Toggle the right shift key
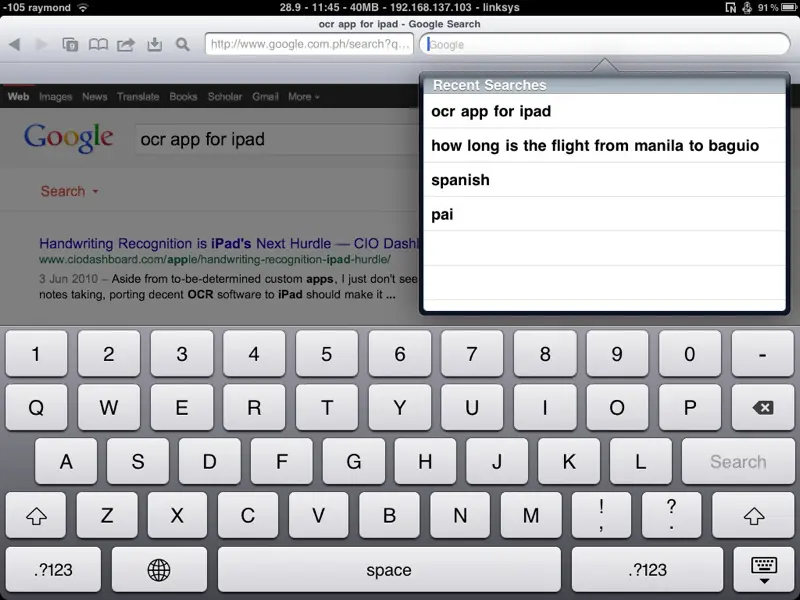 (754, 516)
